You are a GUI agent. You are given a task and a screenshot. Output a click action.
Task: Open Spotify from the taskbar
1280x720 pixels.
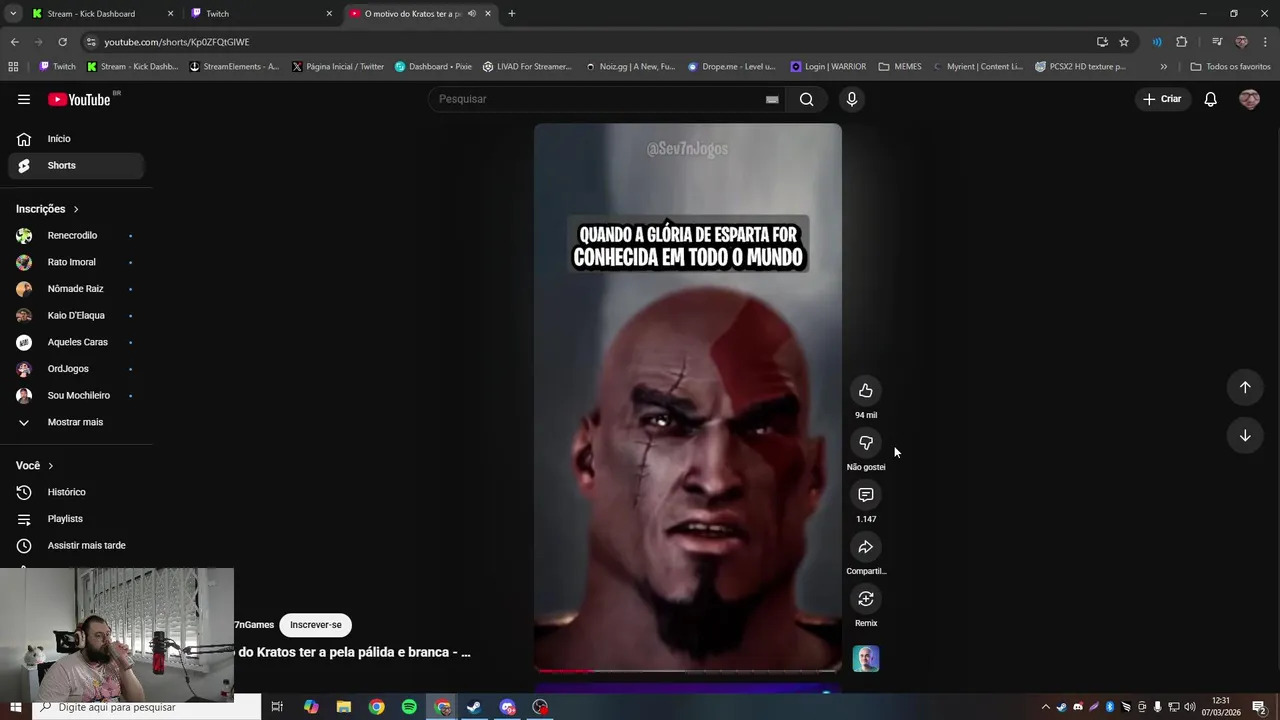pyautogui.click(x=409, y=707)
